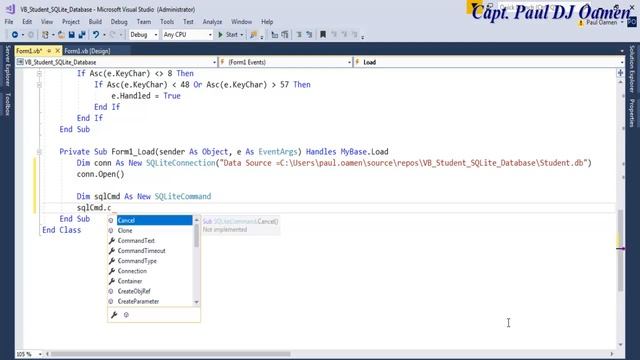Open the Undo history dropdown arrow
The height and width of the screenshot is (360, 640).
tap(104, 35)
